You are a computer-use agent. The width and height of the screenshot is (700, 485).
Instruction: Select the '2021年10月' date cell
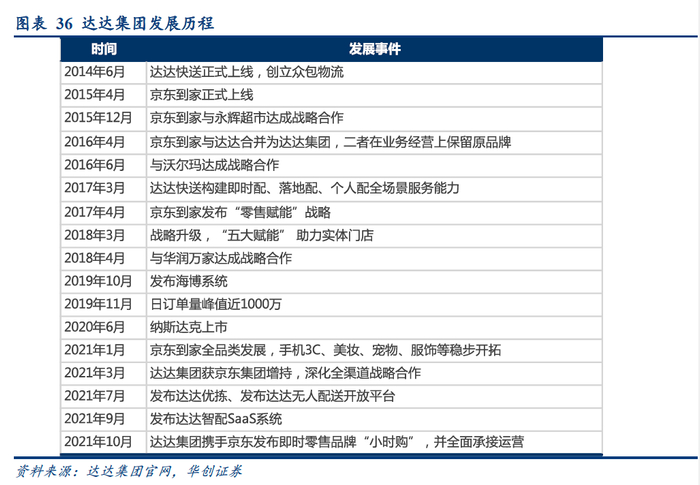point(104,442)
